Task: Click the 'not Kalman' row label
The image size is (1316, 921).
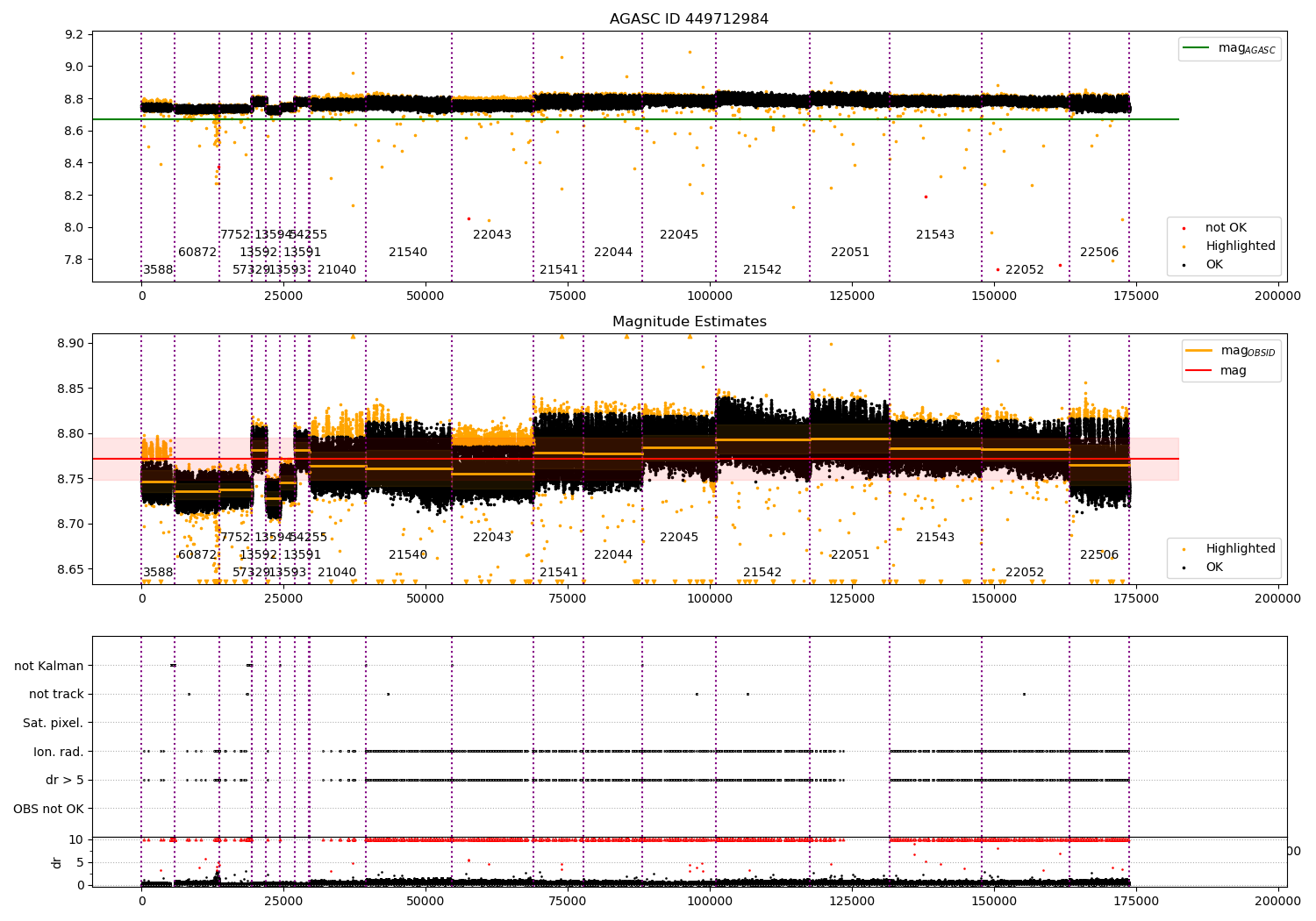Action: 49,666
